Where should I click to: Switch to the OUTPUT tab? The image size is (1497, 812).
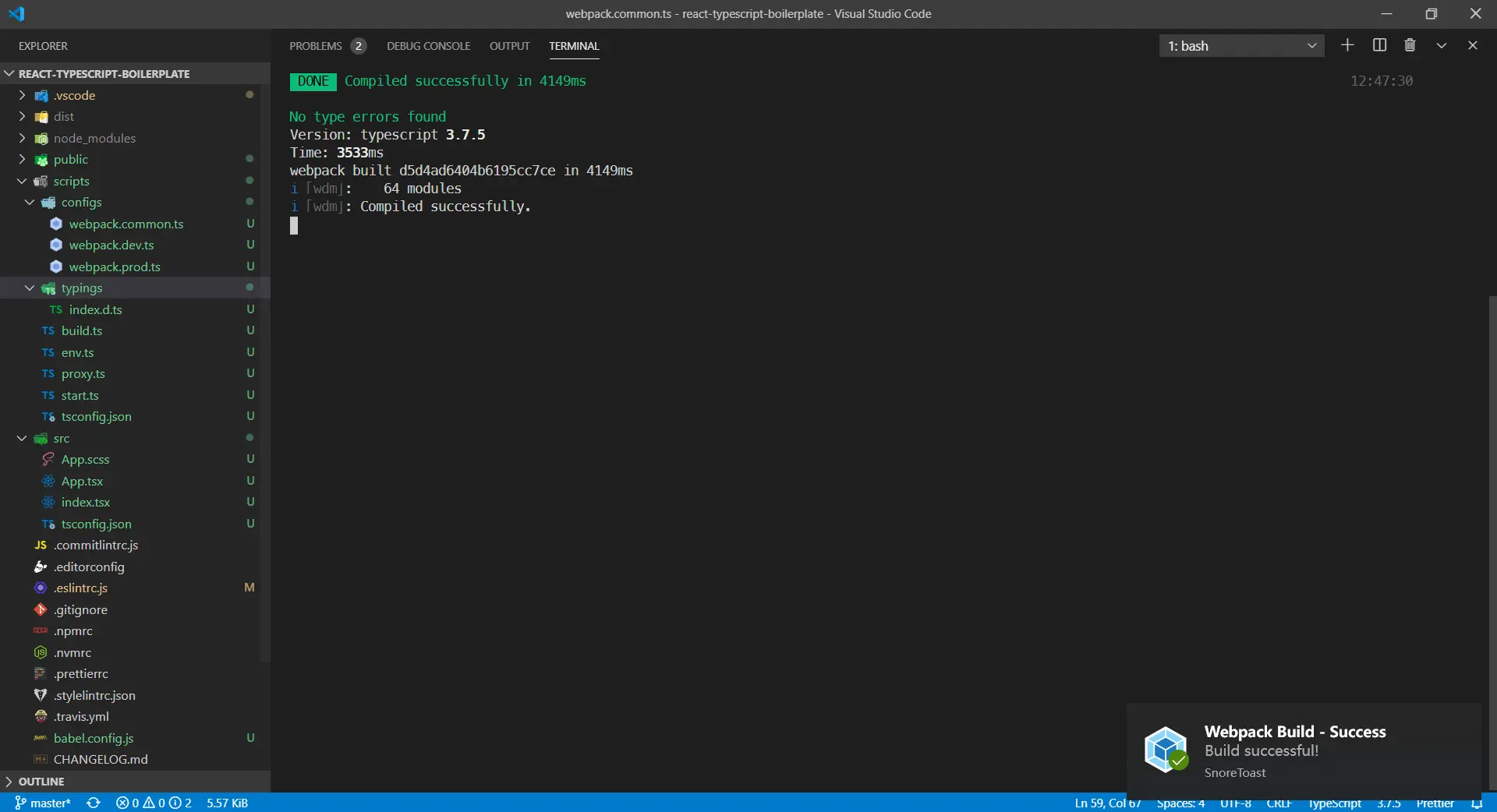(509, 46)
